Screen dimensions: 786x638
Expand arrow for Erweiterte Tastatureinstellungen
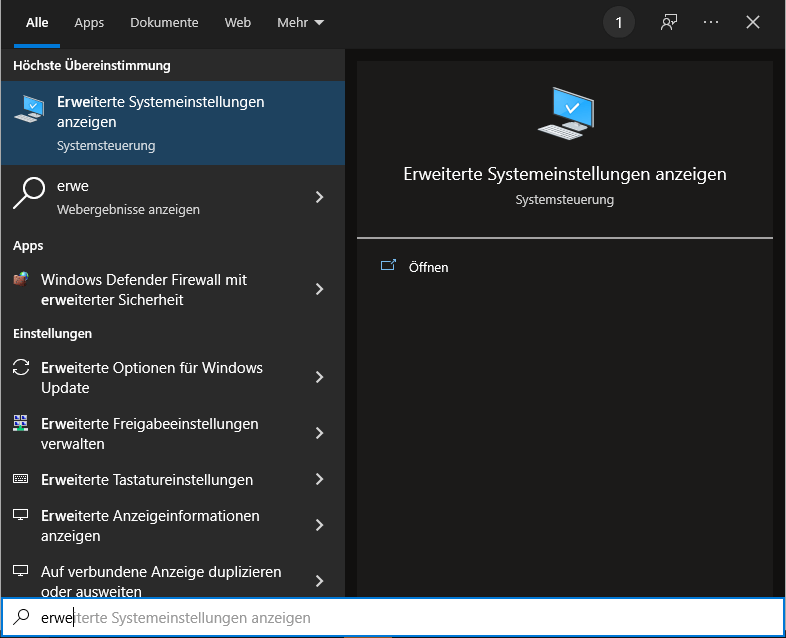click(319, 479)
